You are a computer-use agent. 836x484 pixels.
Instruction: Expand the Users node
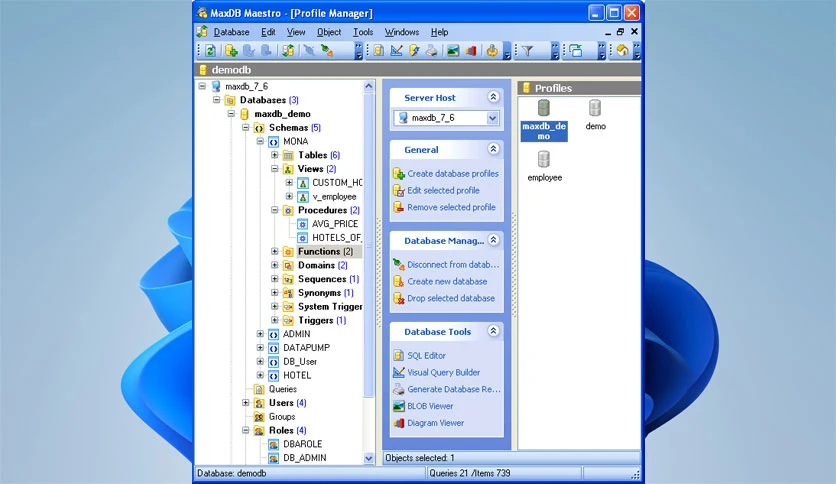pyautogui.click(x=246, y=403)
